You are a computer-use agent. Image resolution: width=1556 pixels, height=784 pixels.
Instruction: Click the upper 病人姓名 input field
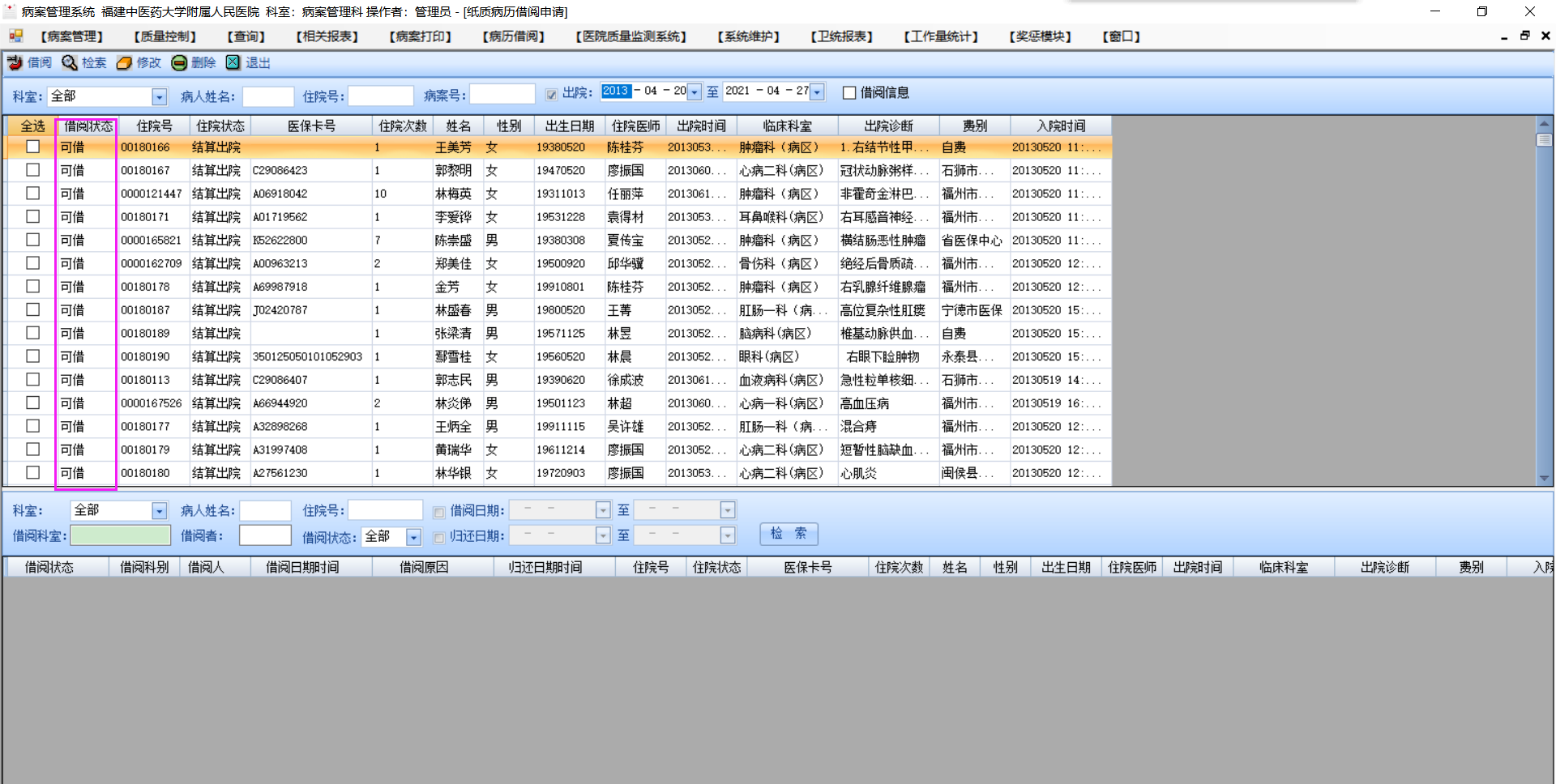tap(268, 96)
